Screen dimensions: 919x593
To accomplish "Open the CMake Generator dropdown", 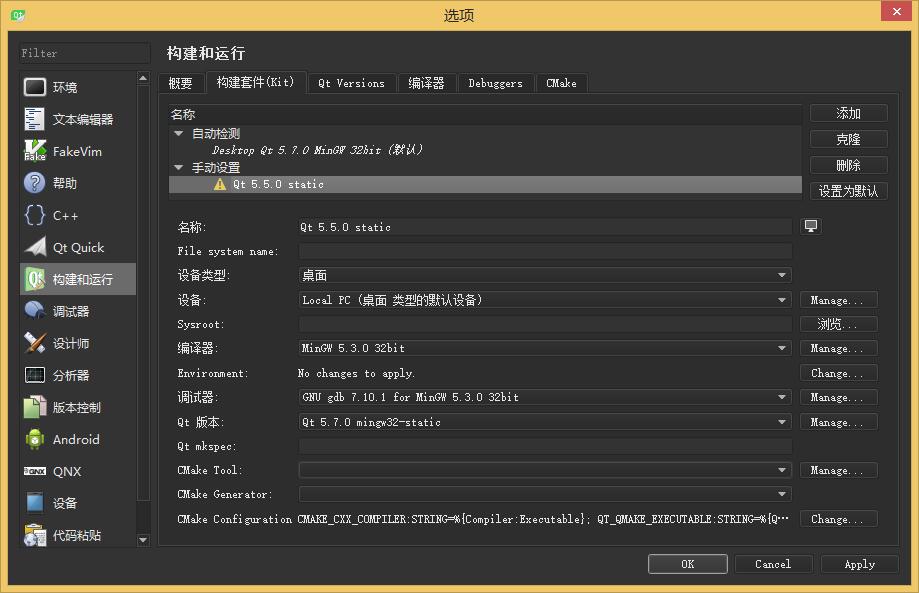I will 545,494.
